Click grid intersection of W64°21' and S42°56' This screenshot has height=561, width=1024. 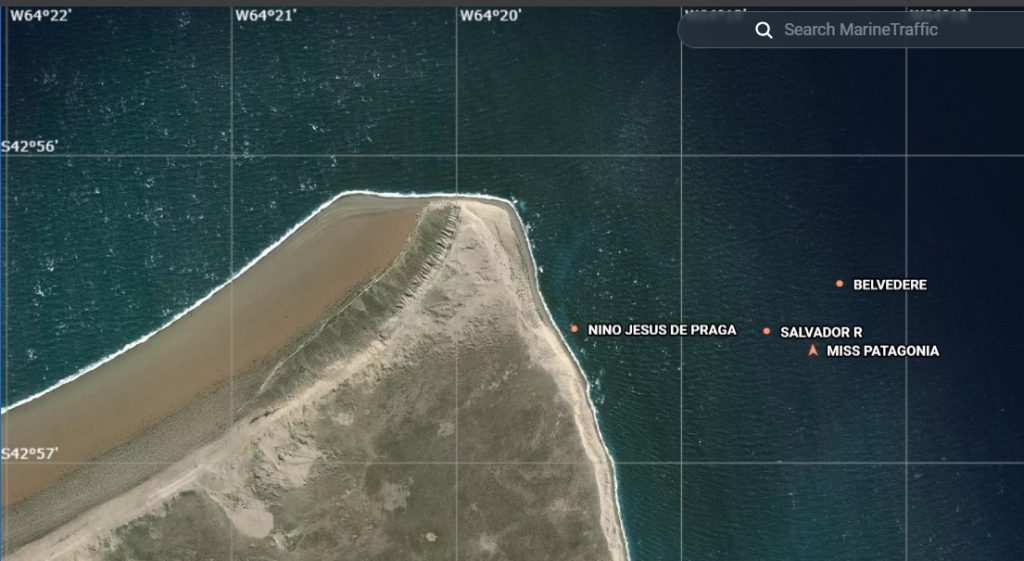pyautogui.click(x=233, y=156)
